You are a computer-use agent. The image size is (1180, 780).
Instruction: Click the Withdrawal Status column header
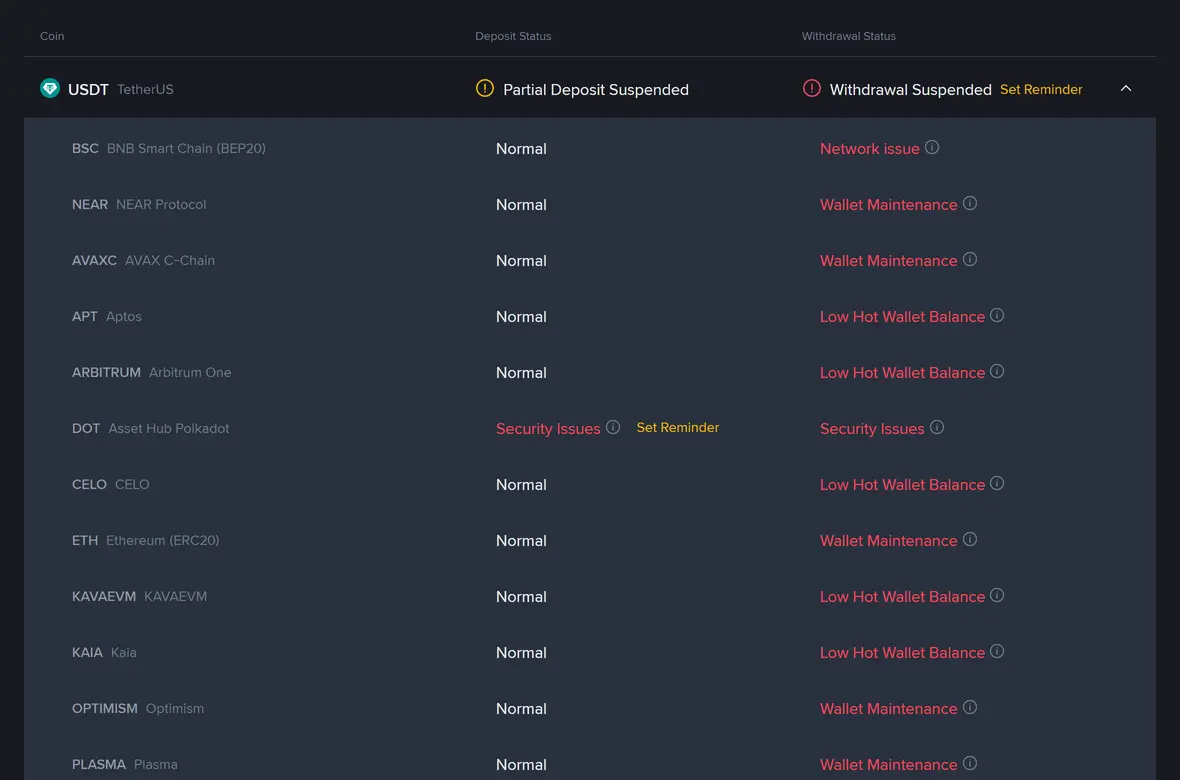pos(848,36)
